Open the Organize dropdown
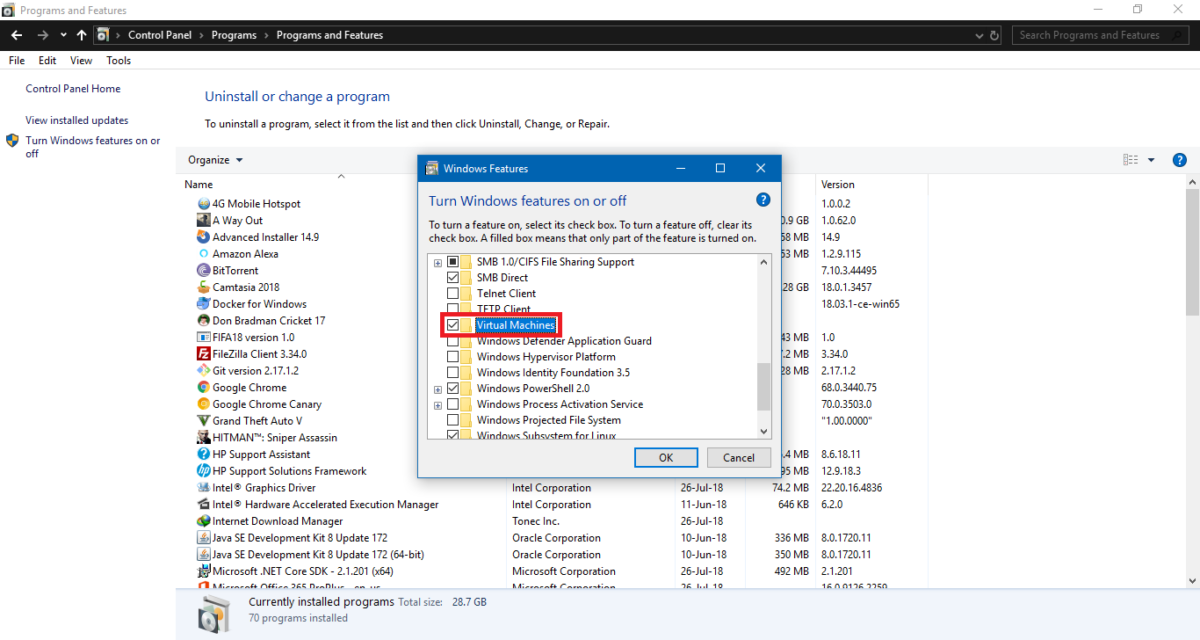The image size is (1200, 640). (x=215, y=159)
